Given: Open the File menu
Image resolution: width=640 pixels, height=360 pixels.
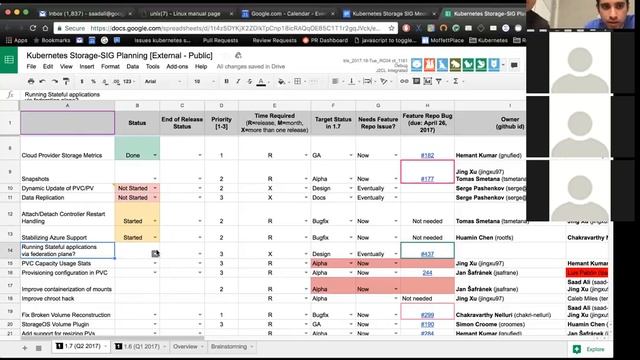Looking at the screenshot, I should pyautogui.click(x=31, y=66).
